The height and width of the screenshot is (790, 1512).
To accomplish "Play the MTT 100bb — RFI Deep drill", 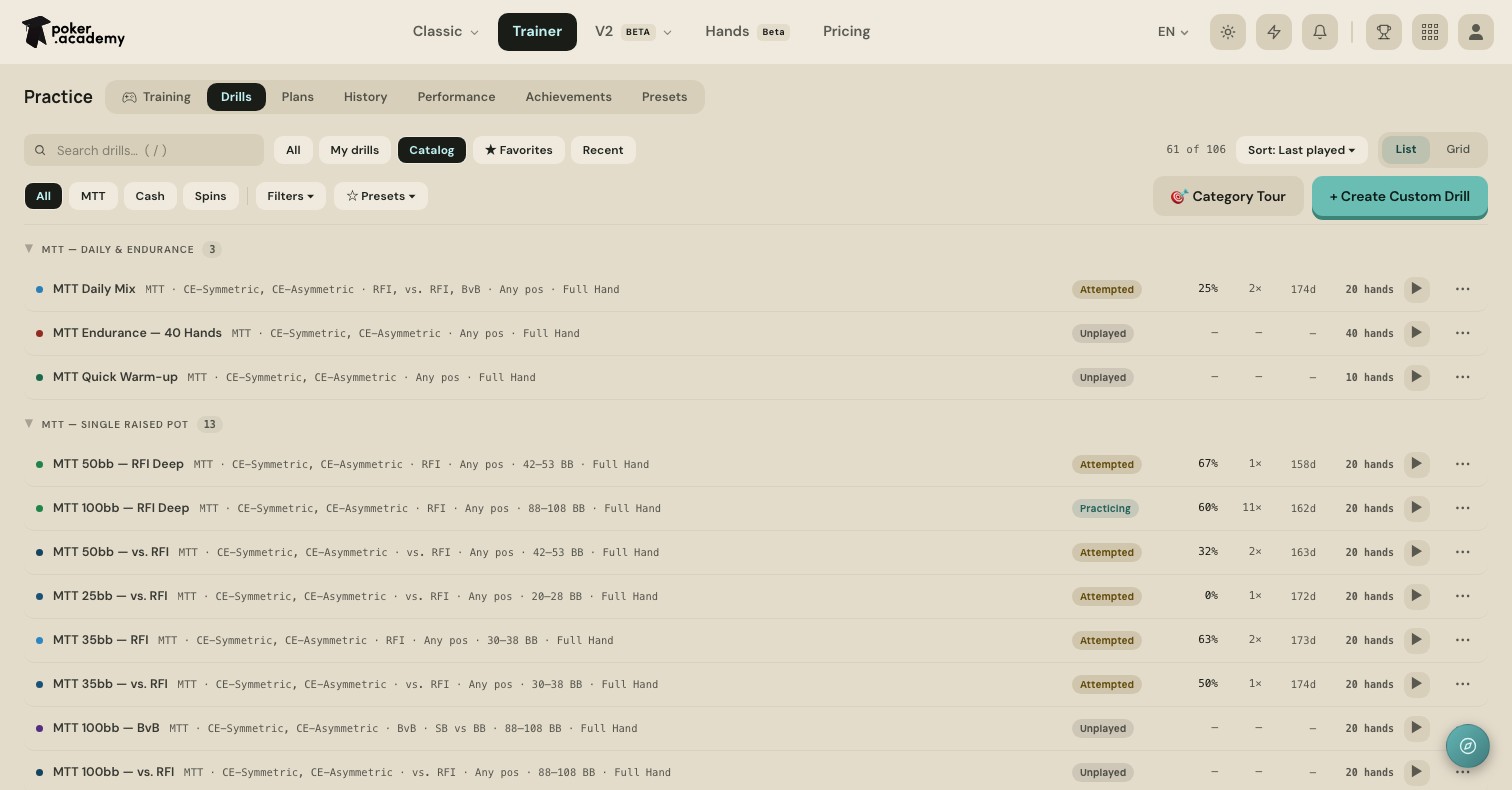I will 1416,508.
